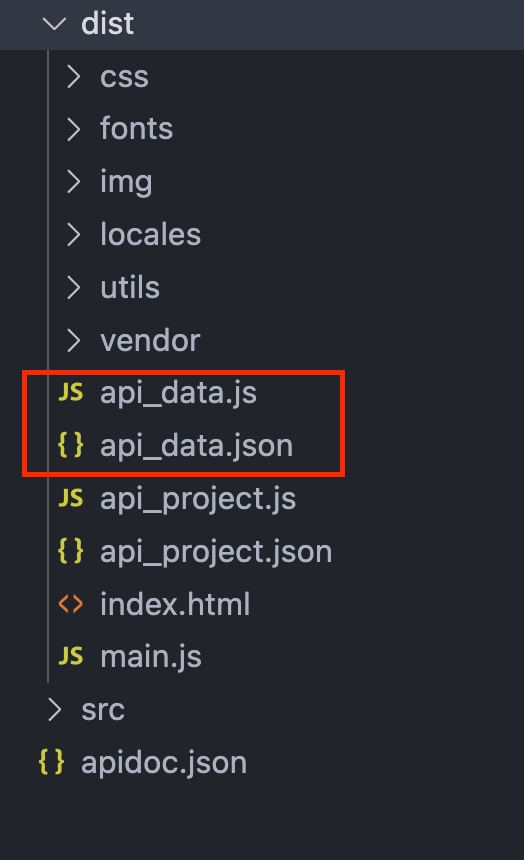
Task: Click the braces icon next to api_project.json
Action: click(x=71, y=551)
